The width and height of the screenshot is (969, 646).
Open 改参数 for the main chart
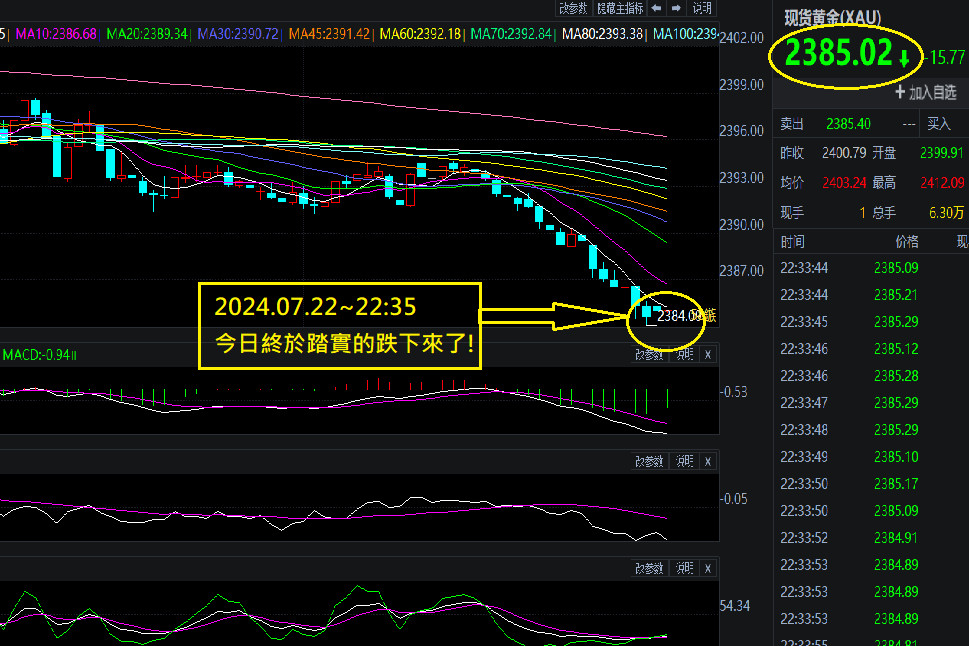pyautogui.click(x=573, y=8)
